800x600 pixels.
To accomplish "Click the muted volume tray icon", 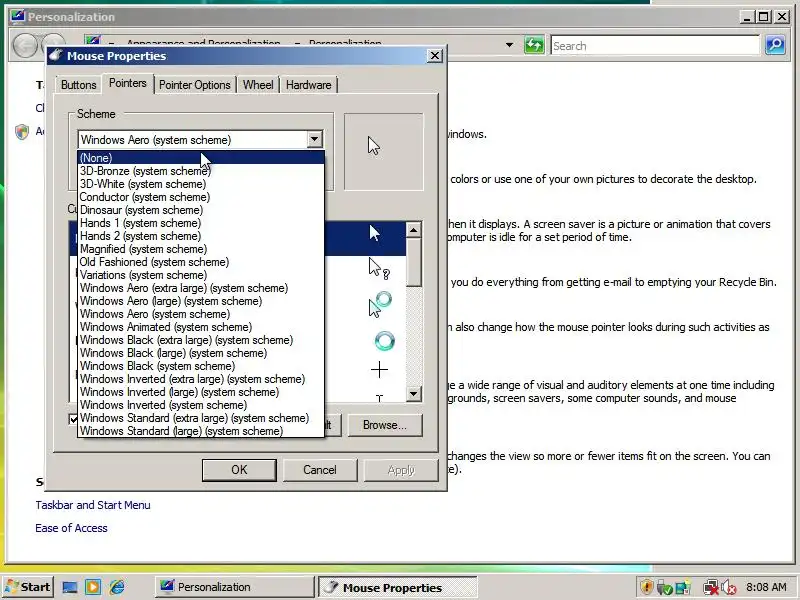I will (x=728, y=588).
